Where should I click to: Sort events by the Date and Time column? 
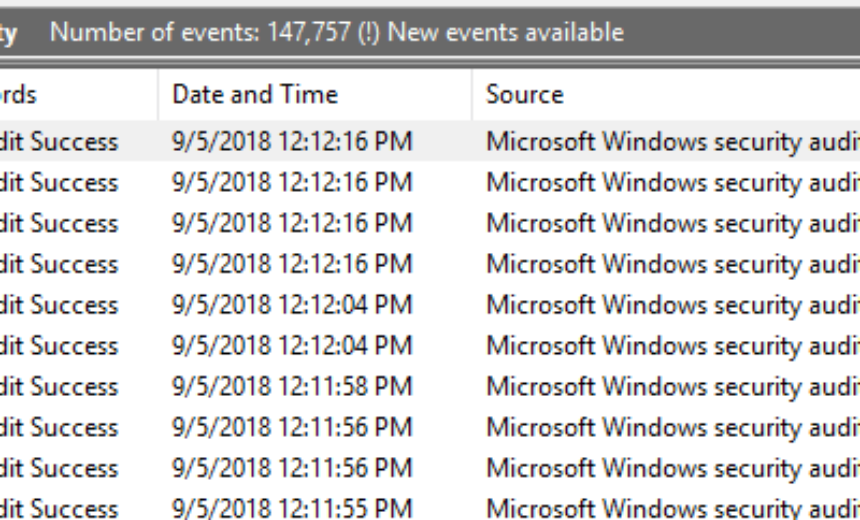pyautogui.click(x=315, y=94)
